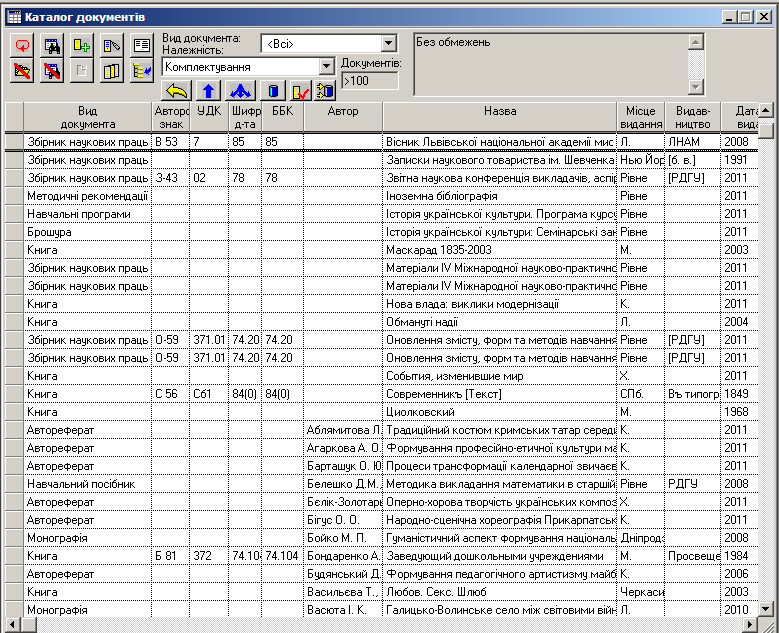Click the horizontal scrollbar left arrow
Image resolution: width=779 pixels, height=633 pixels.
point(13,625)
